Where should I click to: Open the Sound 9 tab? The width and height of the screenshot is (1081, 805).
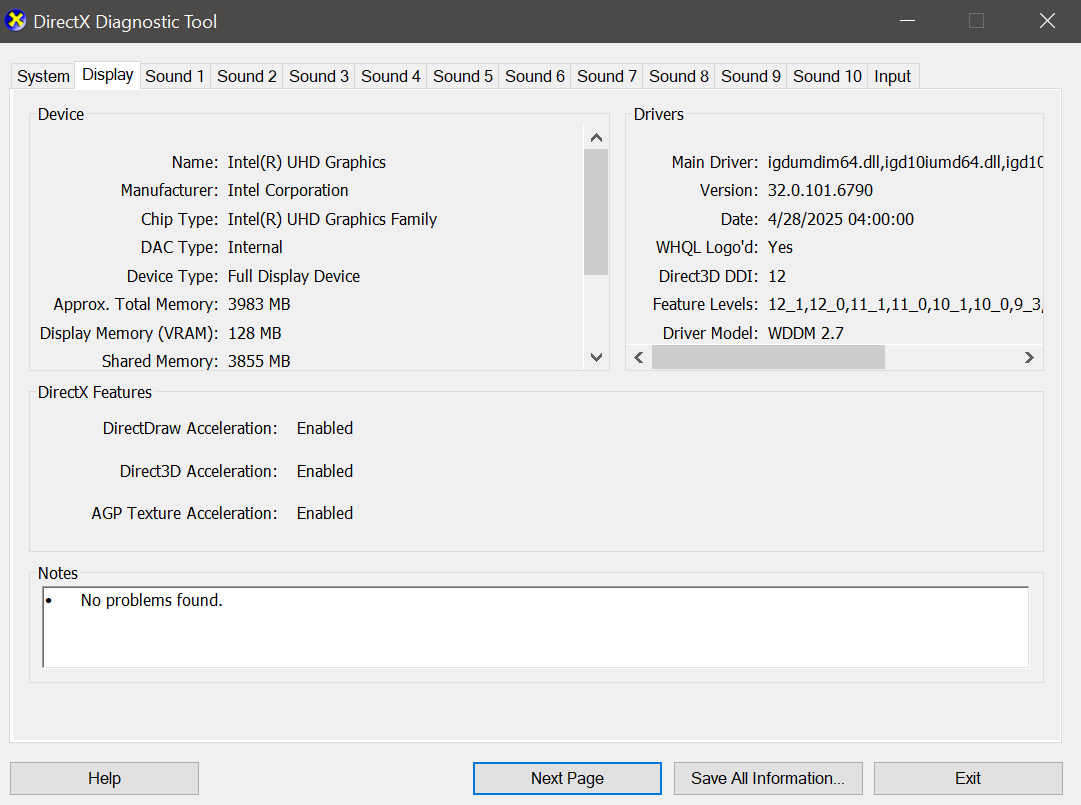tap(751, 77)
